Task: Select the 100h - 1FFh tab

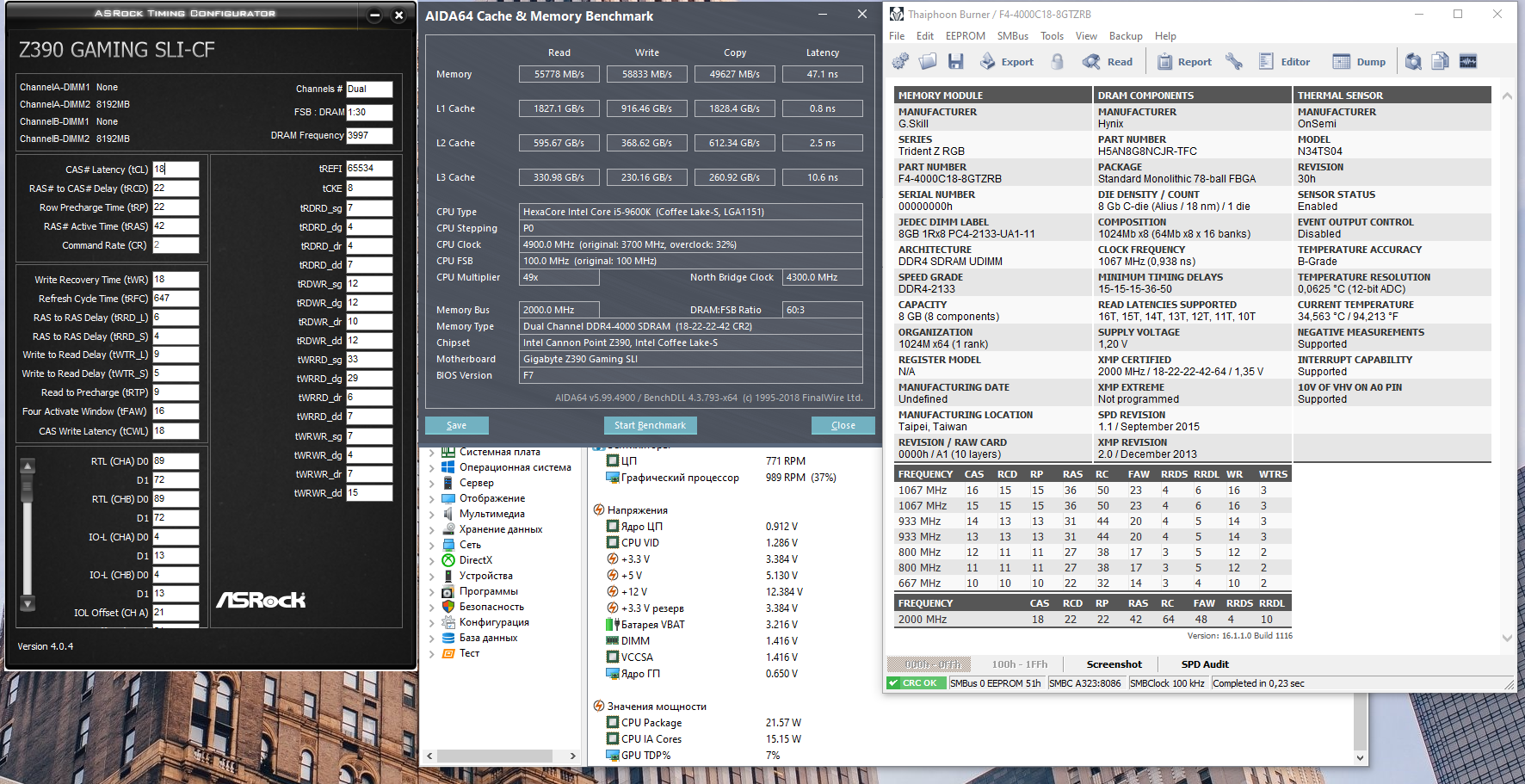Action: [1020, 664]
